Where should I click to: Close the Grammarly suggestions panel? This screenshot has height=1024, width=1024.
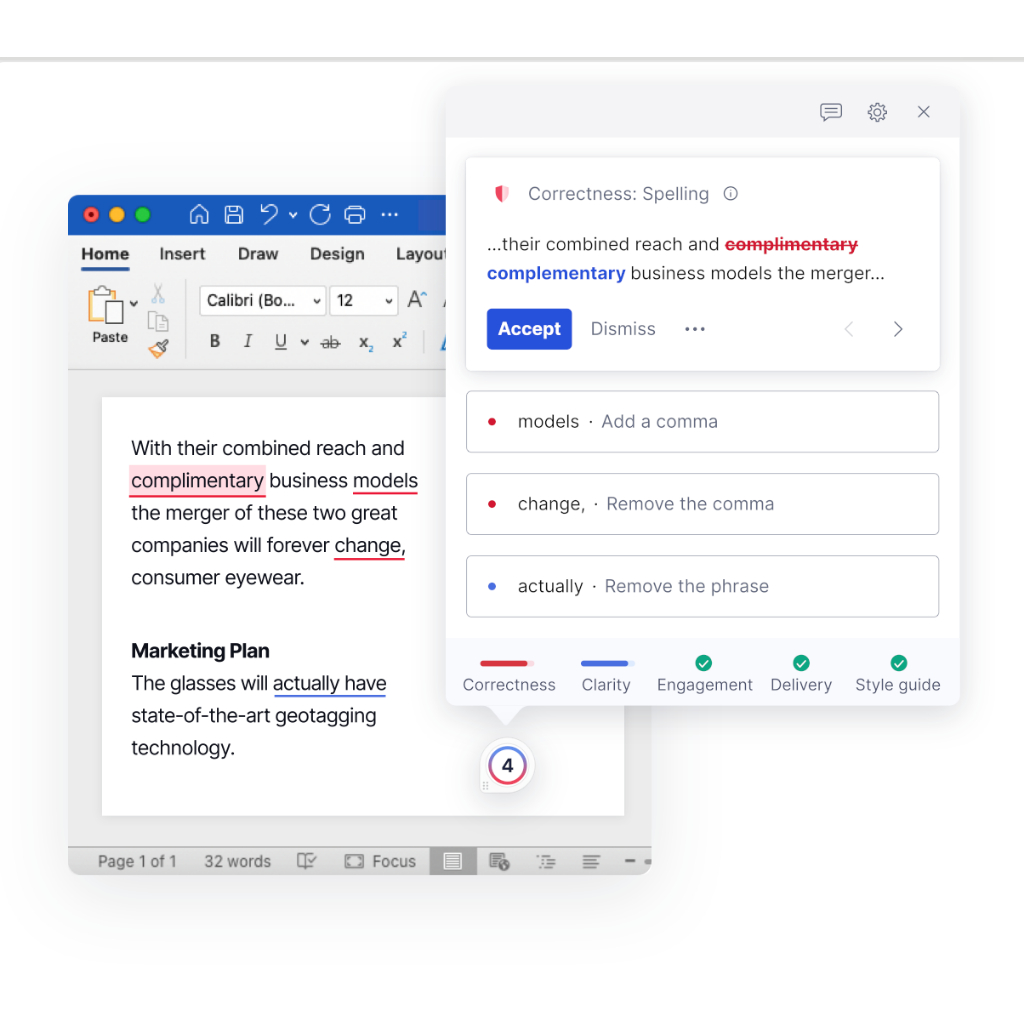click(923, 112)
